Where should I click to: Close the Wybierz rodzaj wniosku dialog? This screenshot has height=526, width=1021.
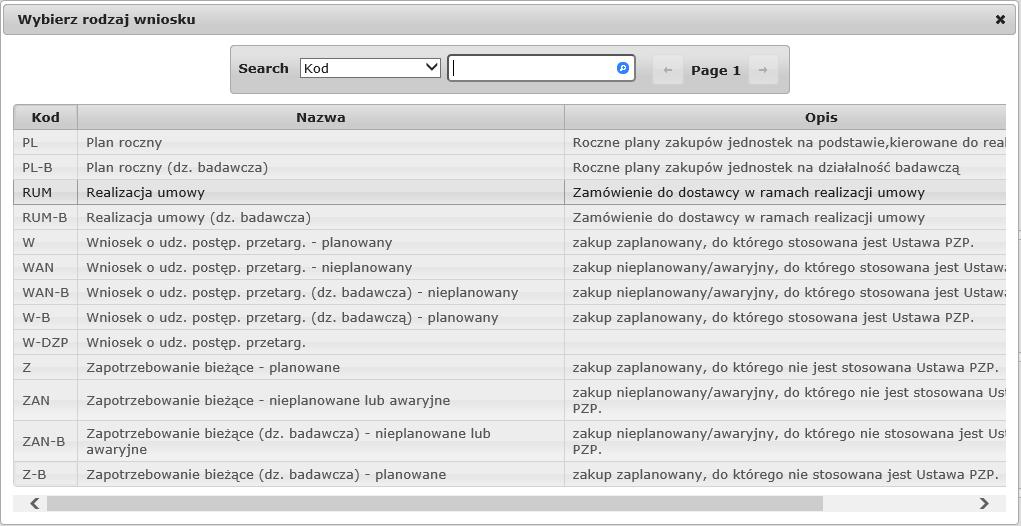pyautogui.click(x=1000, y=20)
